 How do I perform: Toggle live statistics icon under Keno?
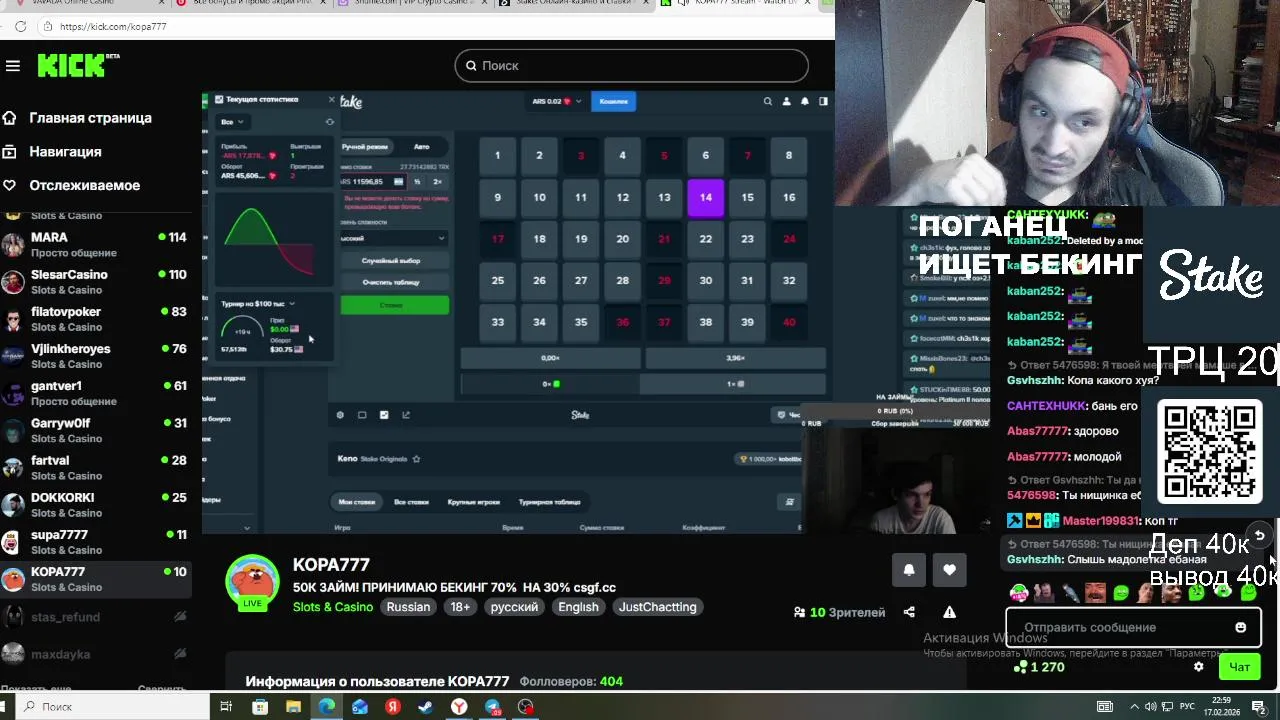coord(384,415)
